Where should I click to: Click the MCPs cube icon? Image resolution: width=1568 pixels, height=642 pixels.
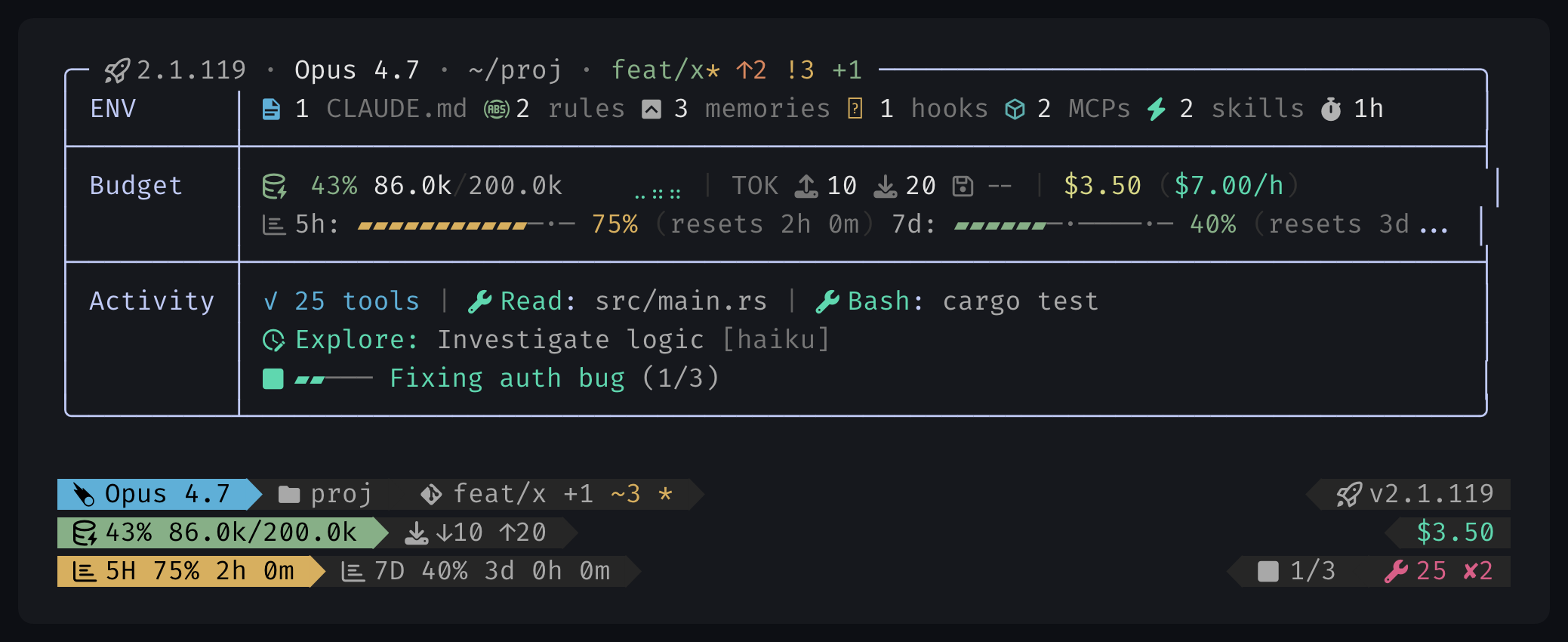point(1015,110)
